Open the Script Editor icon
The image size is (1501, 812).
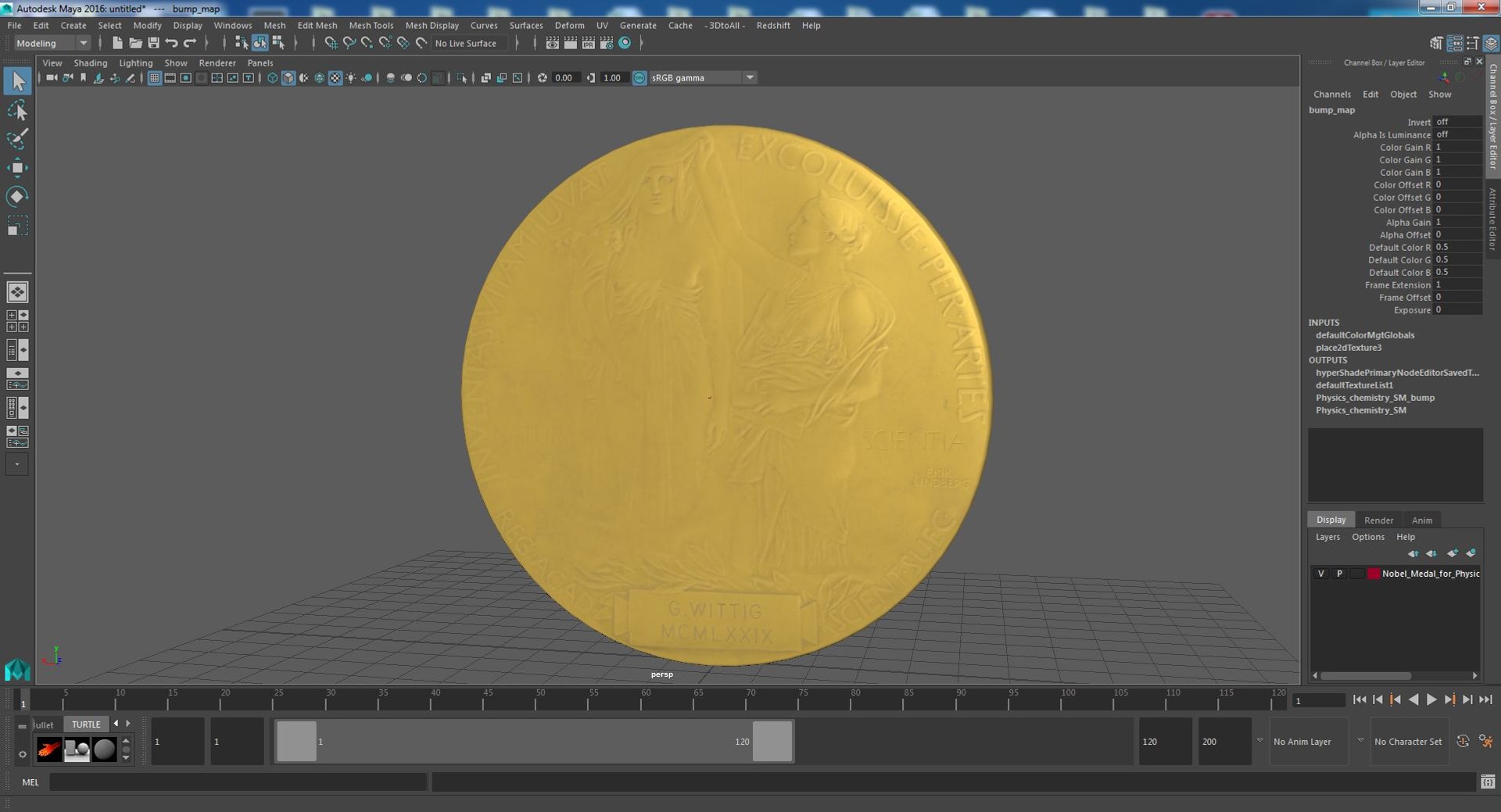click(1488, 782)
